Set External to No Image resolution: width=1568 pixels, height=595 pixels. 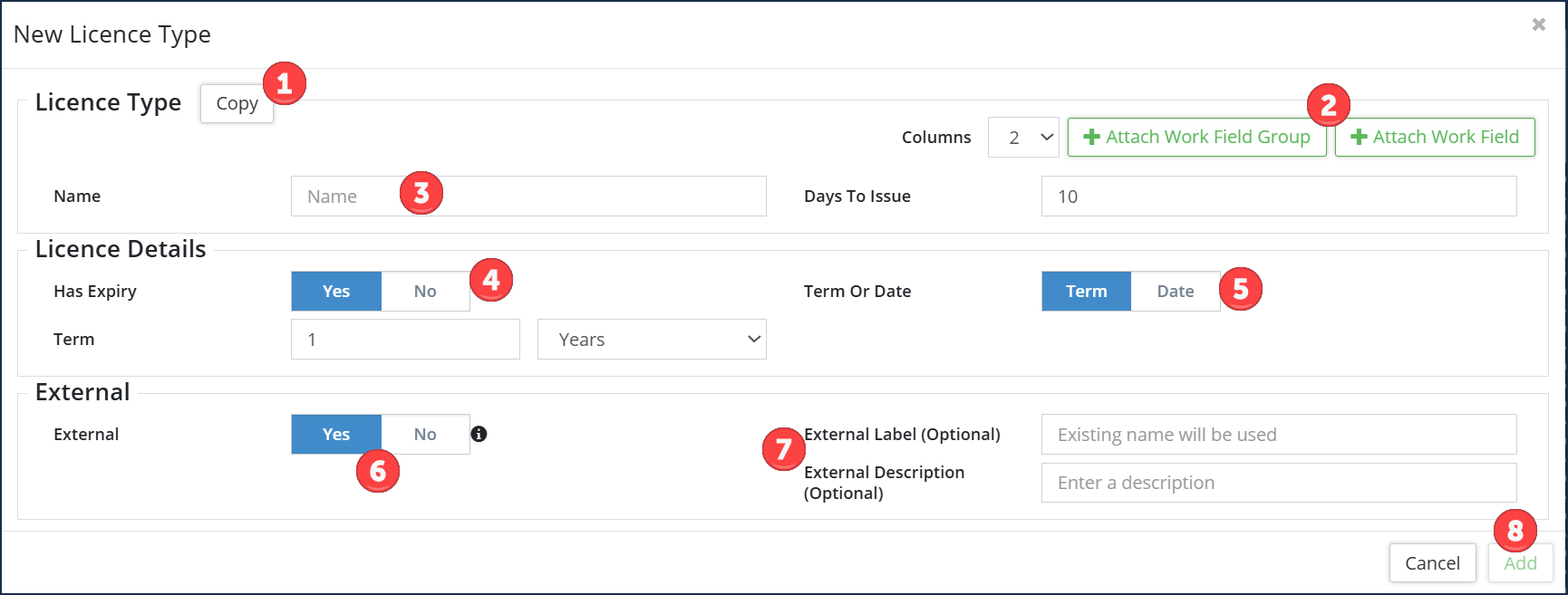[425, 434]
